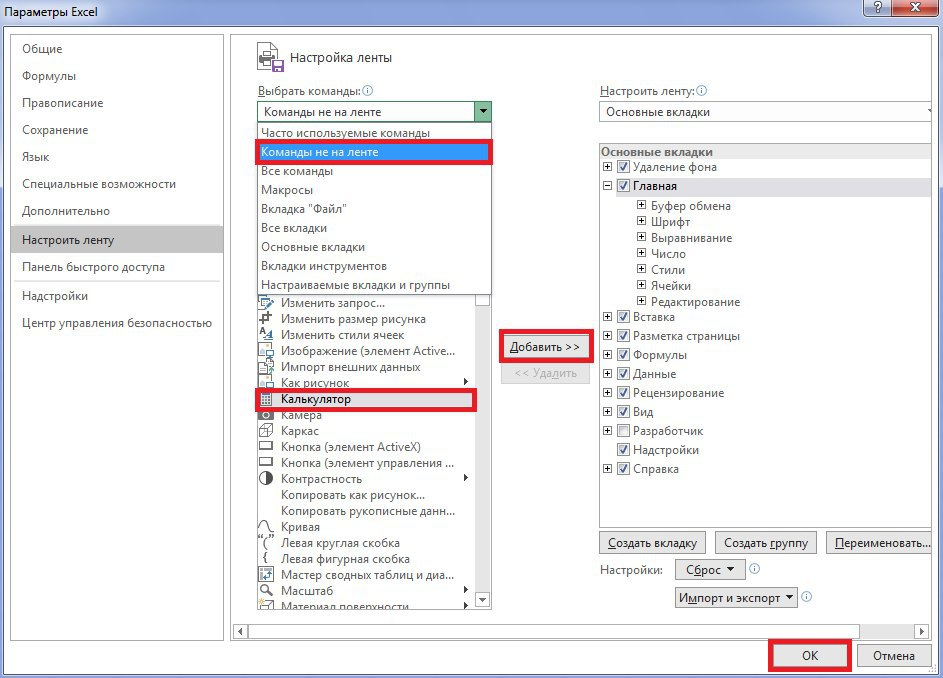943x678 pixels.
Task: Select Часто используемые команды option
Action: point(373,133)
